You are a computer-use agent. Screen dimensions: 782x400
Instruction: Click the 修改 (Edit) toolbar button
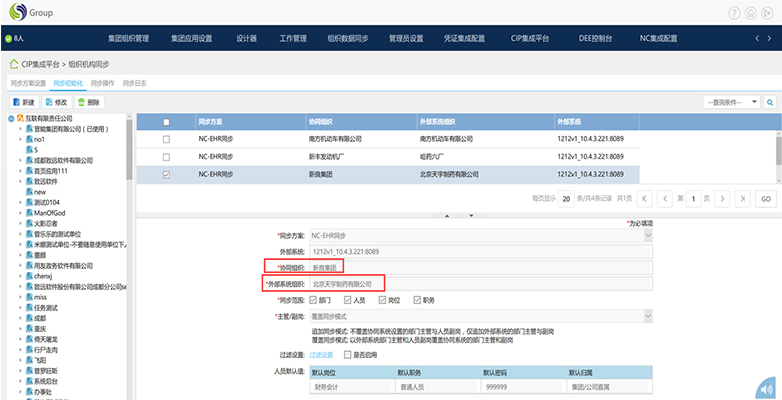pos(56,102)
